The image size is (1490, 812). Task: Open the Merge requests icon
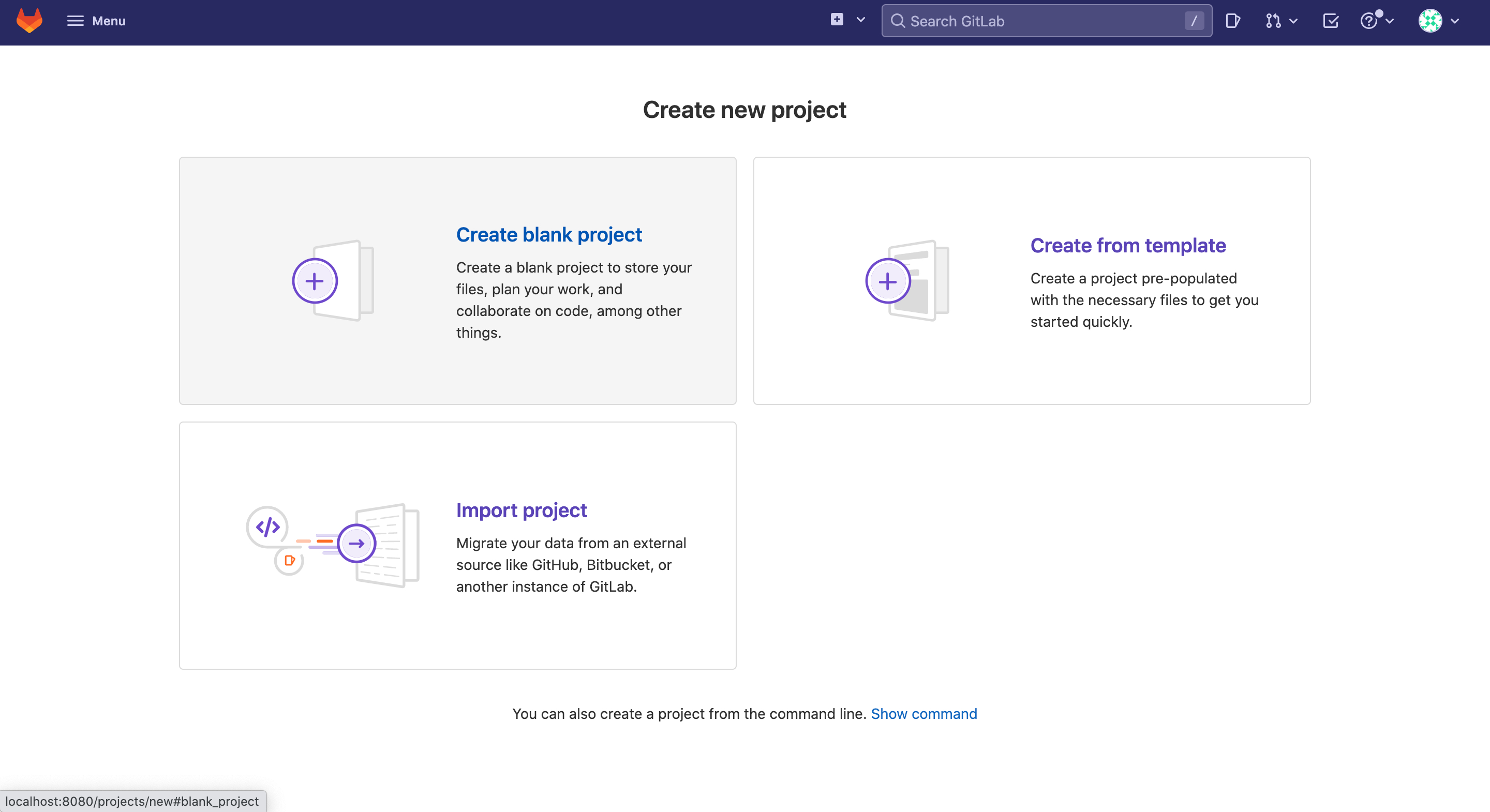coord(1273,21)
